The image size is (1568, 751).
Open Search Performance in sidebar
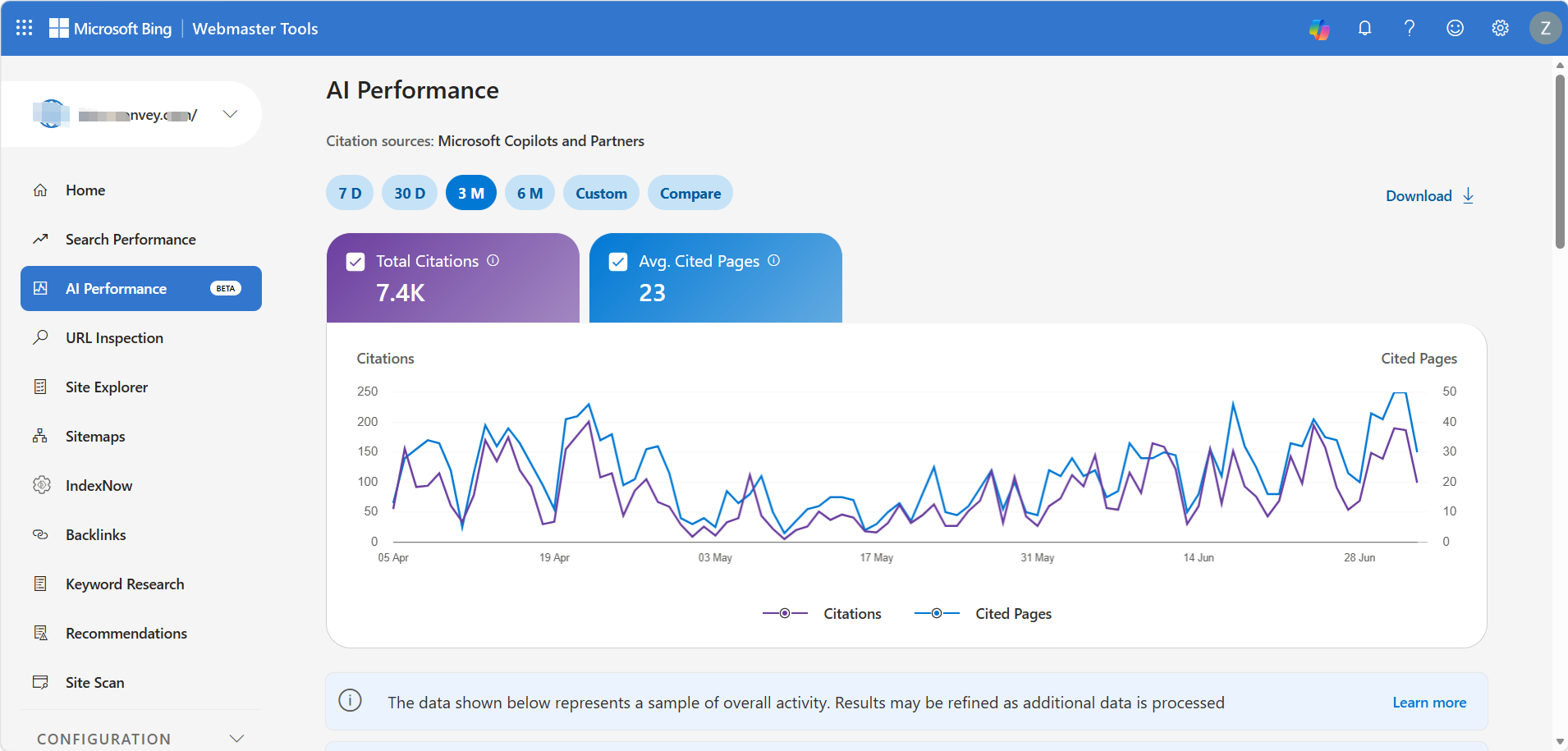141,240
